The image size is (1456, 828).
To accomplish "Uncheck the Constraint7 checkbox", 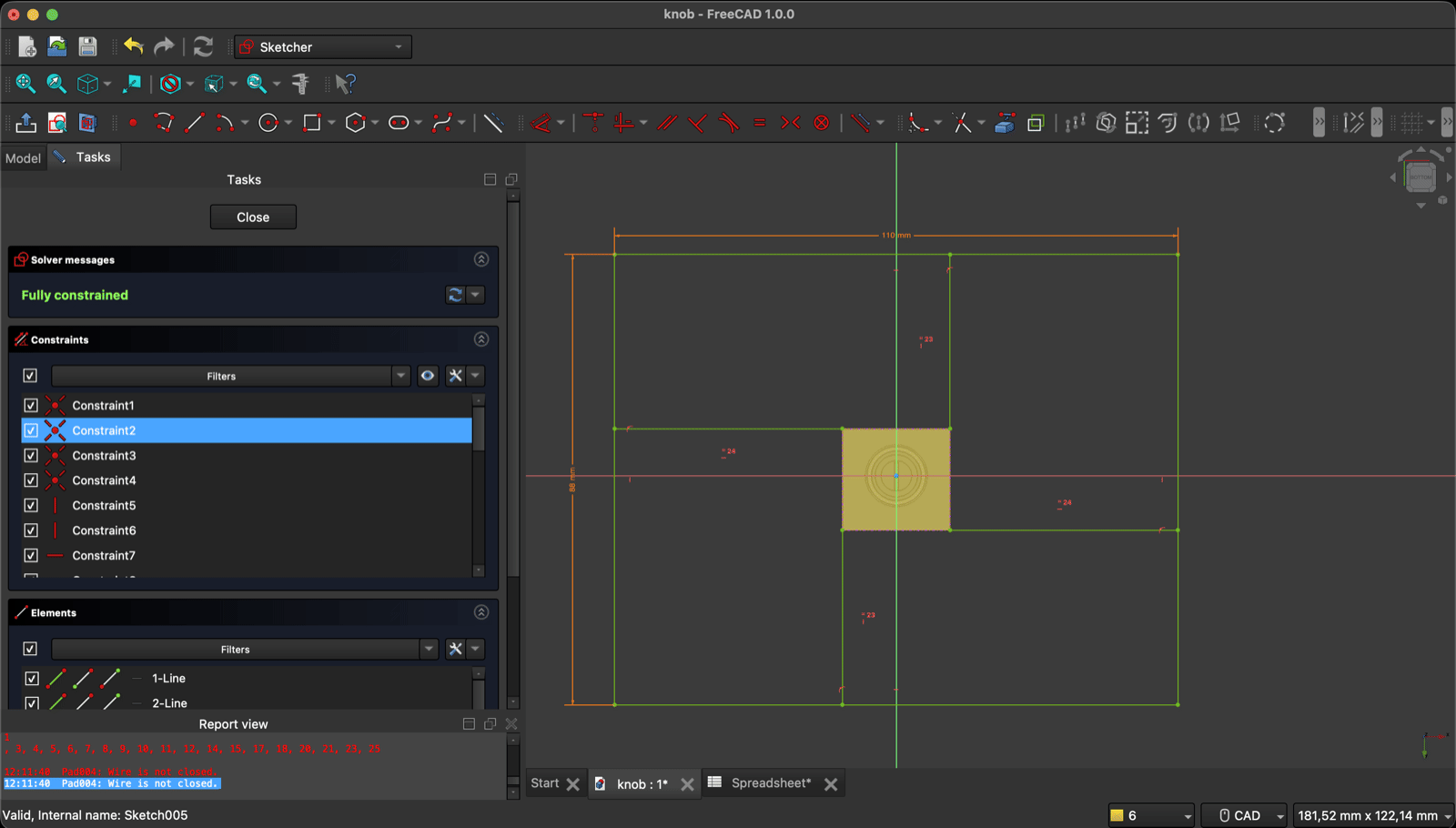I will pos(31,556).
